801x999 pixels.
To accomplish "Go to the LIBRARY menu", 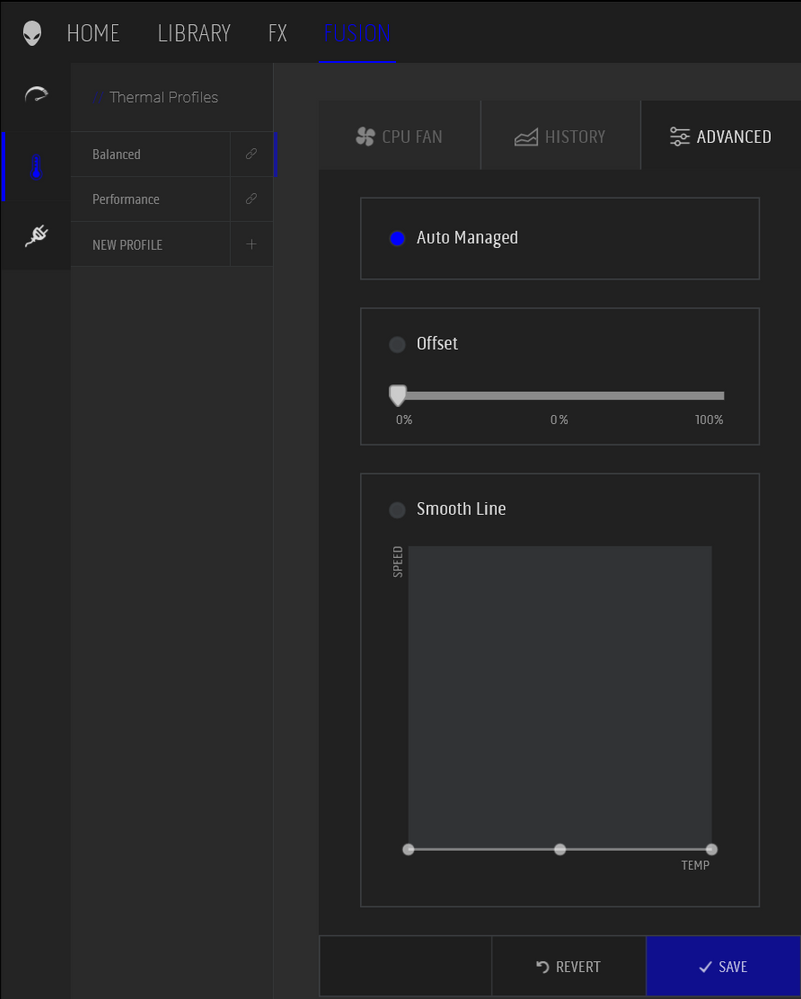I will [x=194, y=33].
